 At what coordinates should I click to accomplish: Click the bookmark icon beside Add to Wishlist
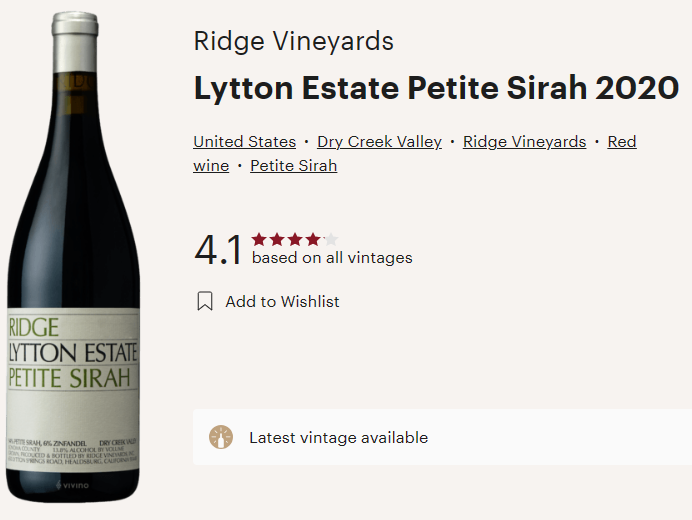click(x=205, y=301)
